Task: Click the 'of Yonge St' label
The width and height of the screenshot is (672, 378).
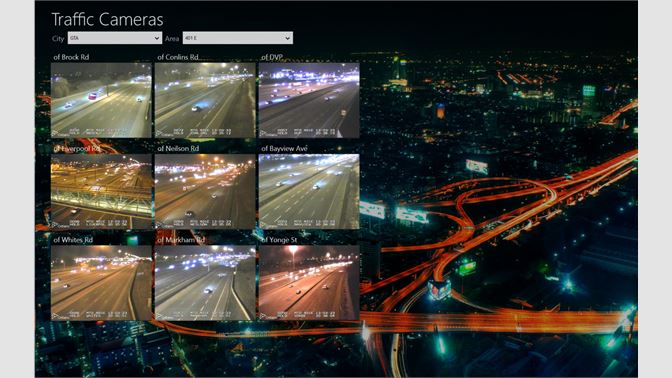Action: coord(279,240)
